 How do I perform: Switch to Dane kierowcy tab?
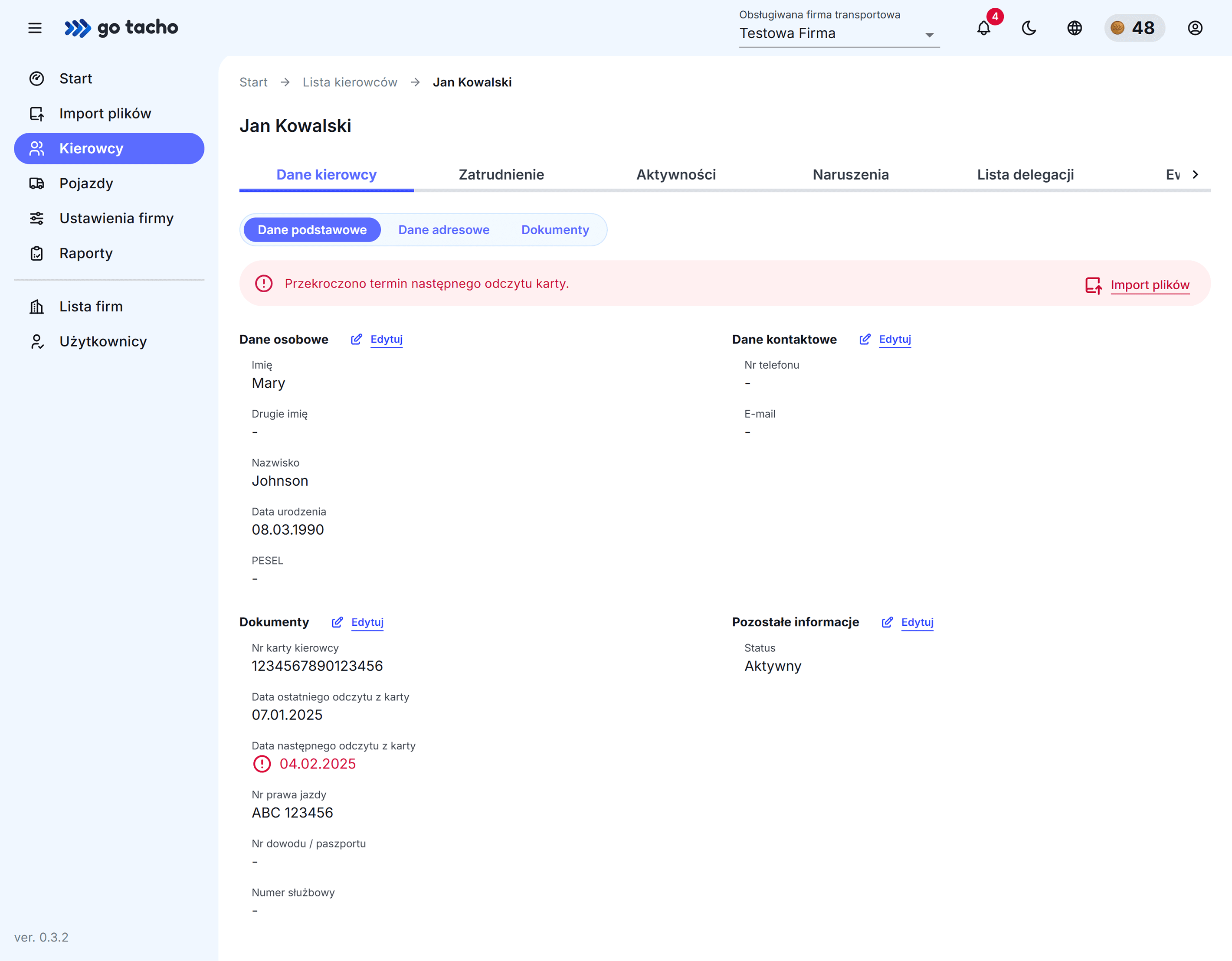[327, 175]
